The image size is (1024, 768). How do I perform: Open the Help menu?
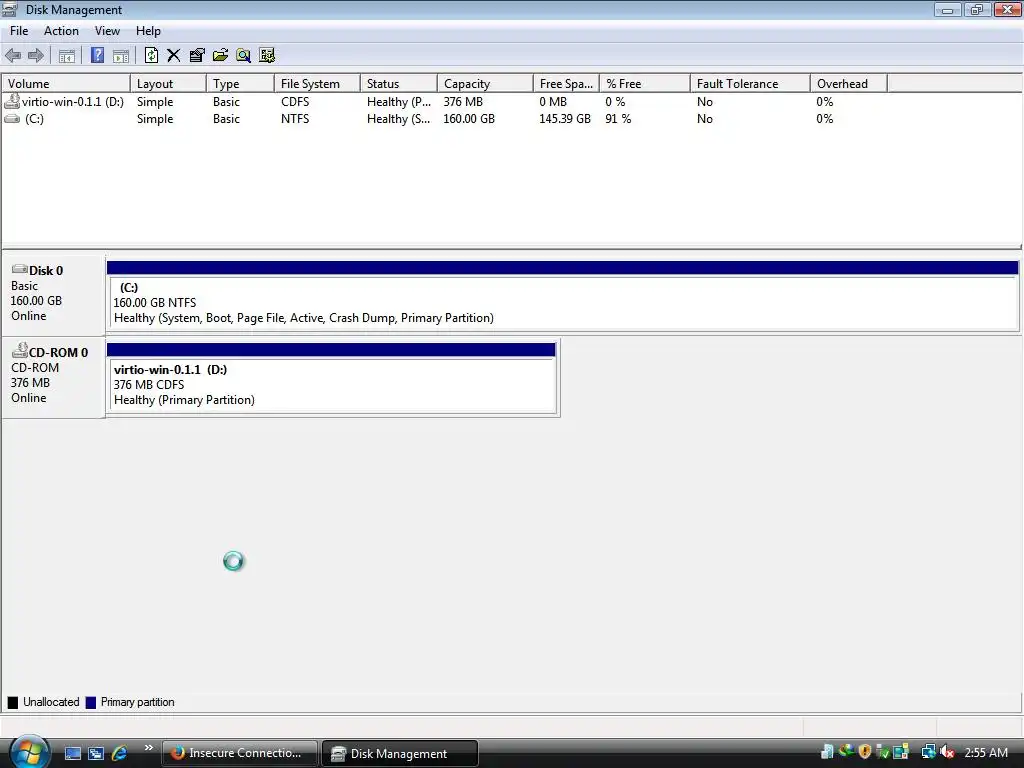(x=148, y=31)
